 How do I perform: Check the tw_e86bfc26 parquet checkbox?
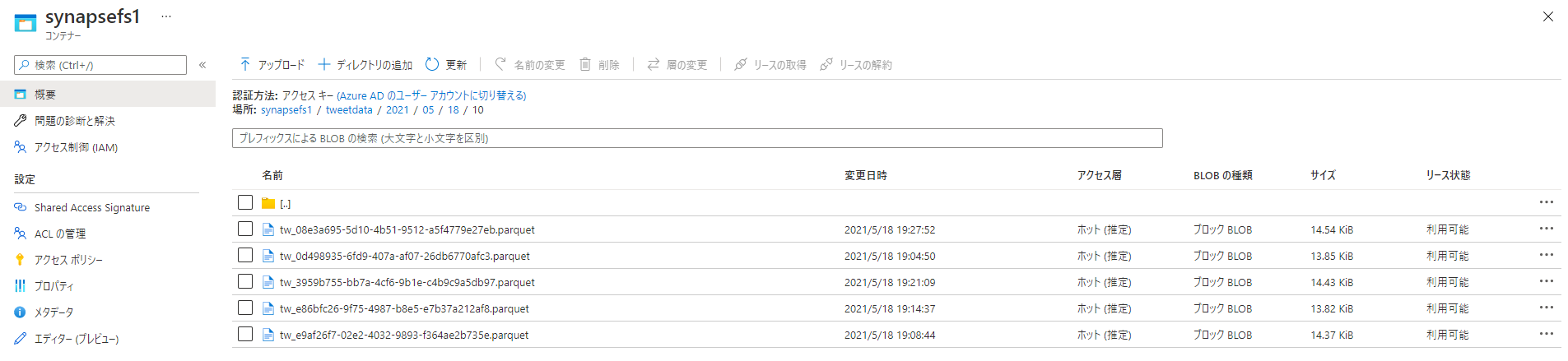tap(245, 308)
